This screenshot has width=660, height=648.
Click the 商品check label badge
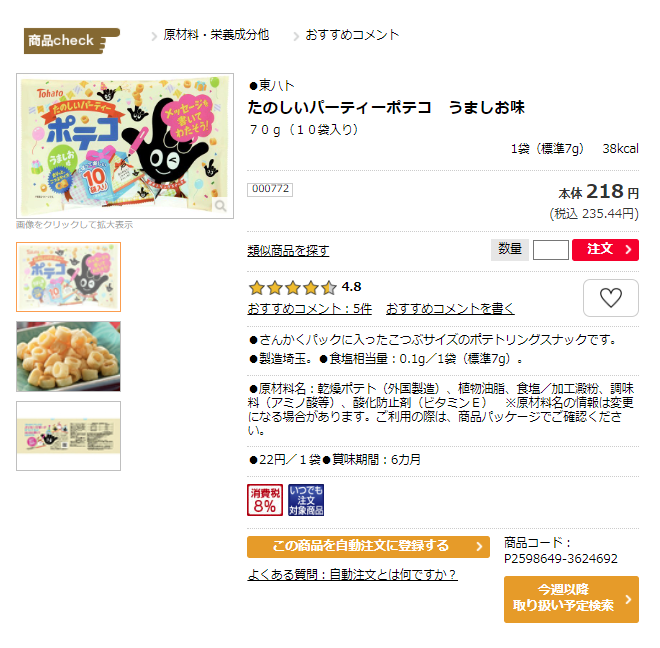pyautogui.click(x=69, y=41)
